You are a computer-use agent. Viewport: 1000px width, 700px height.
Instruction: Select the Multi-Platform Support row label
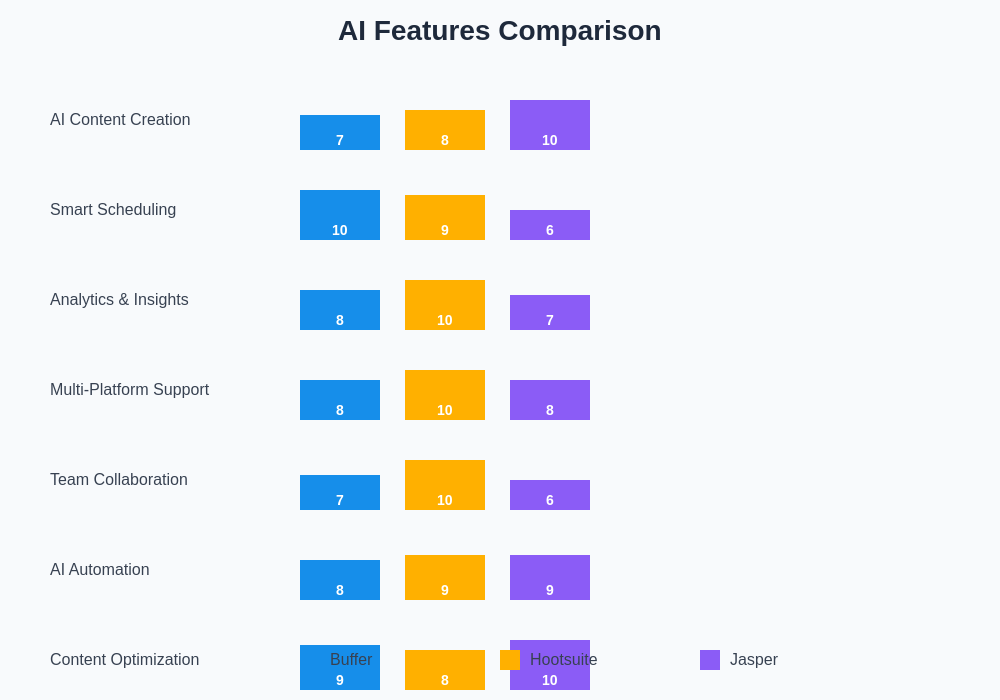(129, 390)
